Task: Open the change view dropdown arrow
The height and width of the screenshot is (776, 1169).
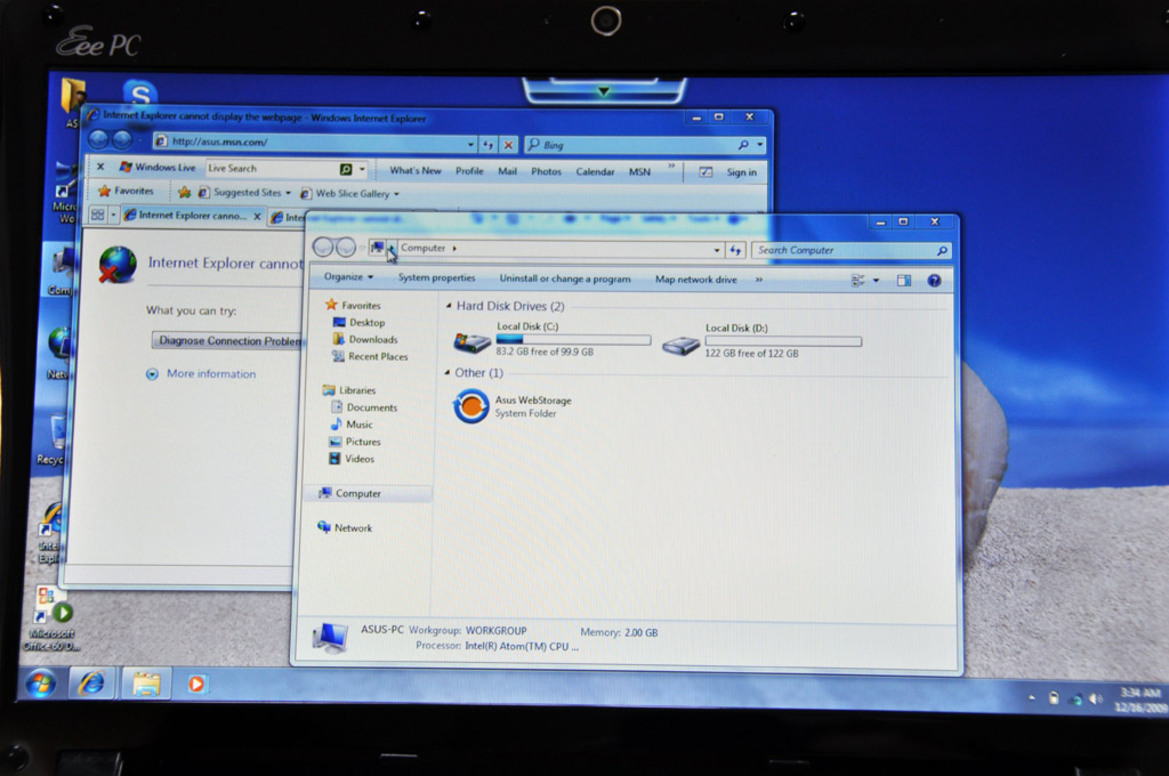Action: click(876, 280)
